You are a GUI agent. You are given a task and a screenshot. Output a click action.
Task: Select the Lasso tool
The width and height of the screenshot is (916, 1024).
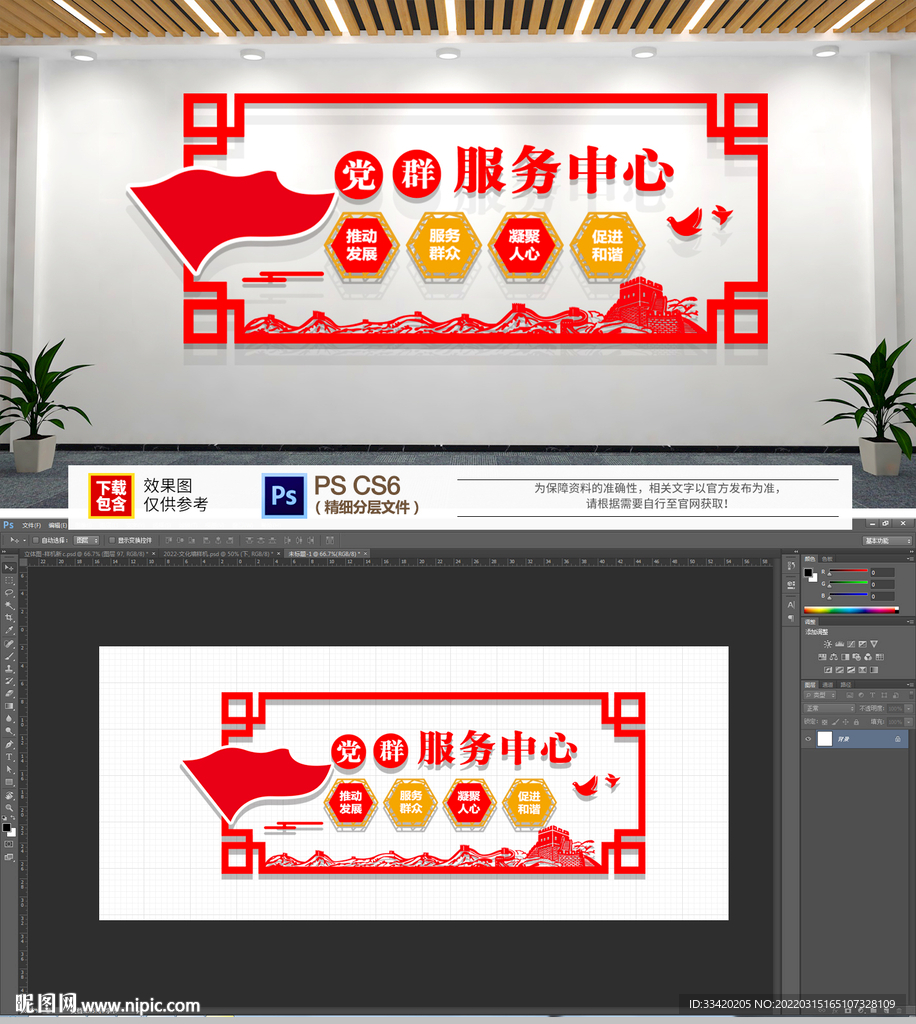[9, 592]
